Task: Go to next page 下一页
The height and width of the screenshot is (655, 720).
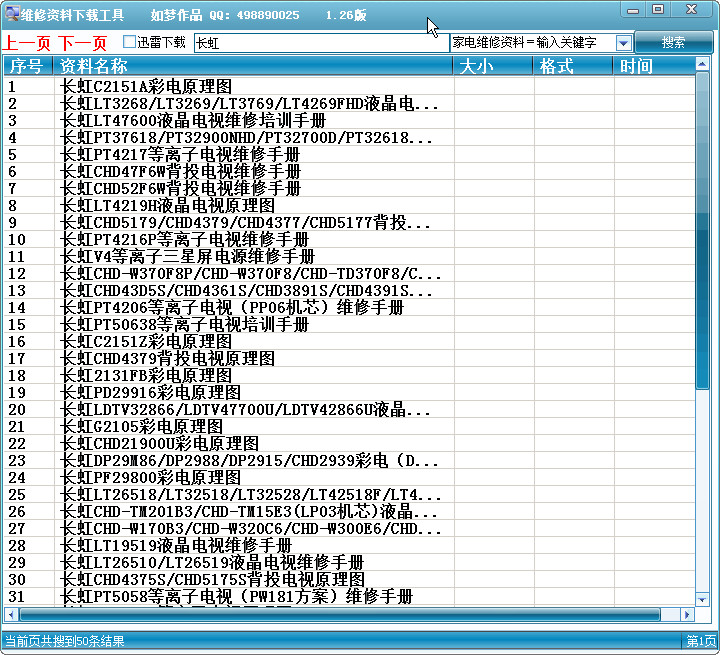Action: point(83,43)
